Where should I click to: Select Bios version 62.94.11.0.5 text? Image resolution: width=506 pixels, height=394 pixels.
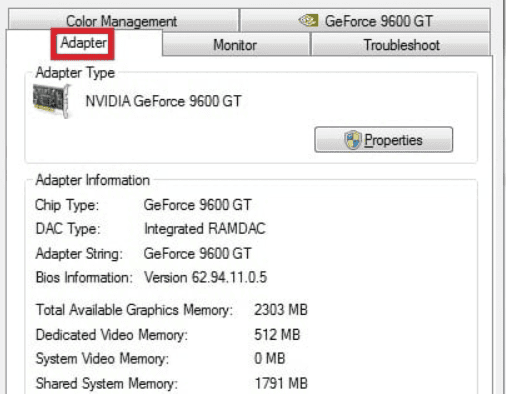[x=205, y=278]
